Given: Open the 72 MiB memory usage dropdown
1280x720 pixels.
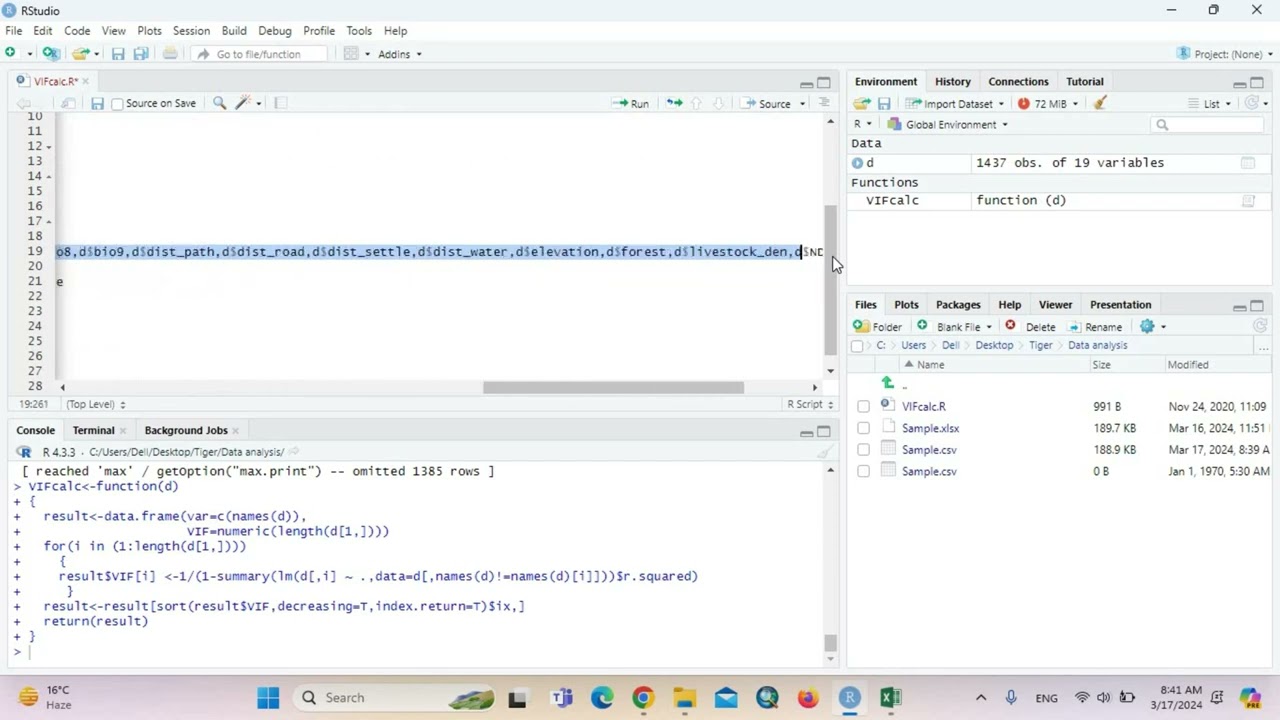Looking at the screenshot, I should coord(1048,104).
